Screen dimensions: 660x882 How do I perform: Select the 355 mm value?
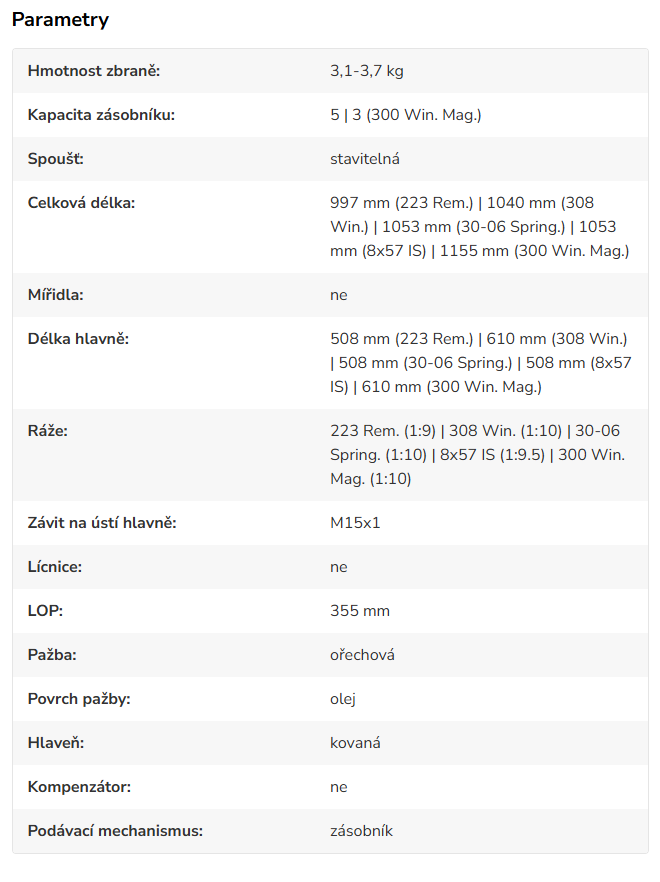tap(360, 610)
